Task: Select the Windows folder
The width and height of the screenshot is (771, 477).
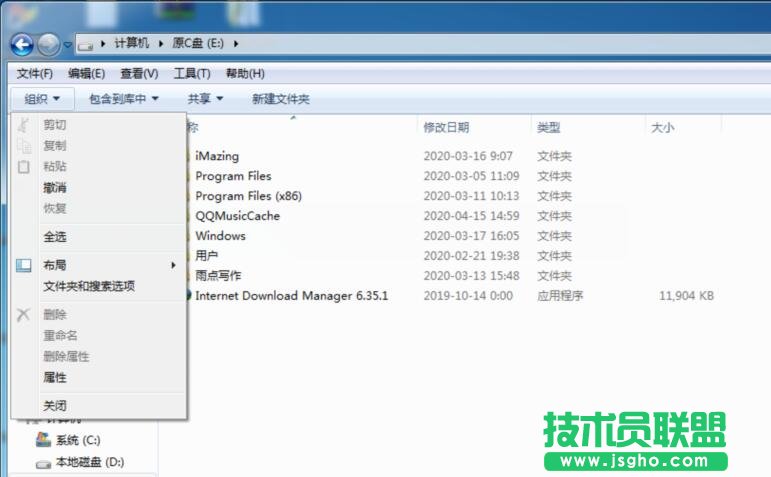Action: pos(220,236)
